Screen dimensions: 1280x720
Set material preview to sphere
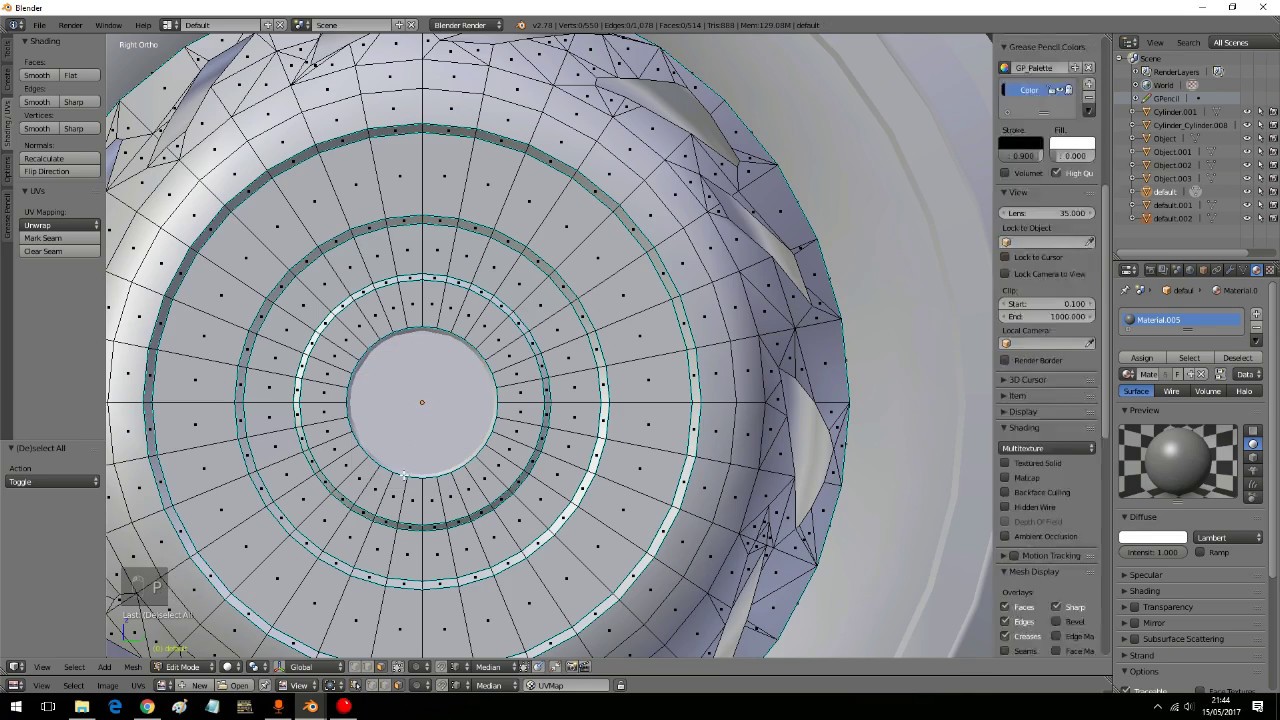coord(1253,444)
